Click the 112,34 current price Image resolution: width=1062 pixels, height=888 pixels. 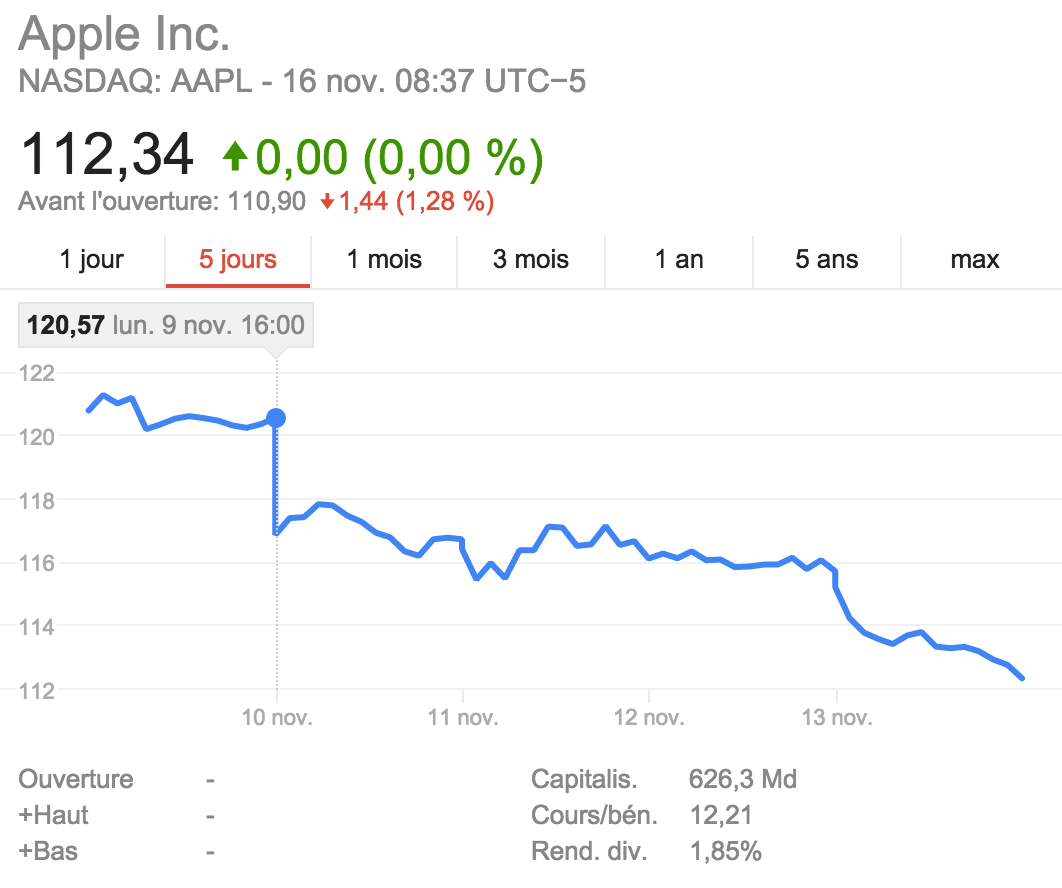click(x=107, y=155)
